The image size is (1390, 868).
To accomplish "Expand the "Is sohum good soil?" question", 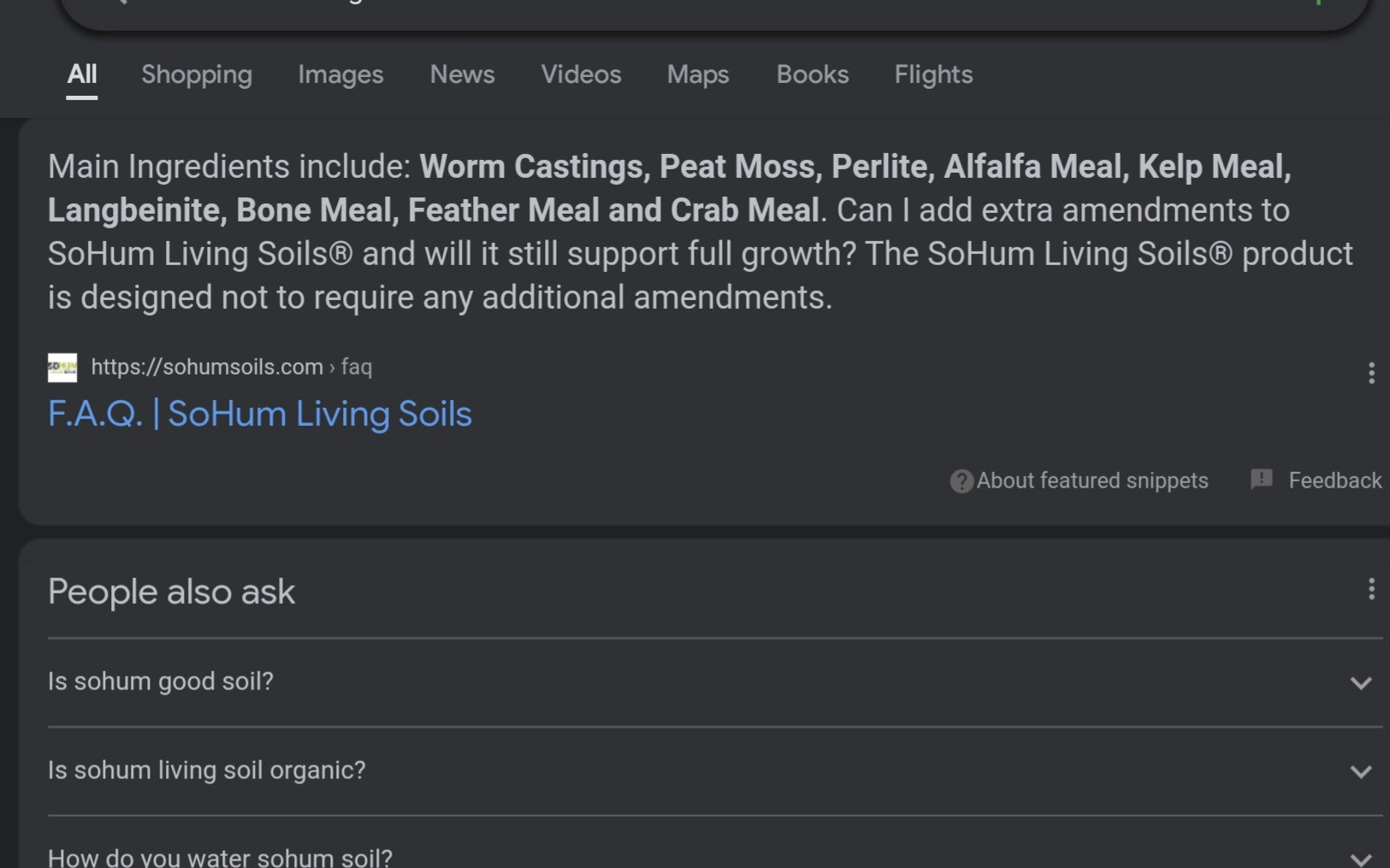I will (x=1360, y=682).
